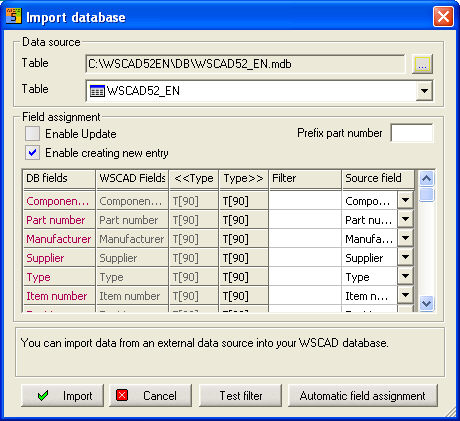Click the field table scrollbar thumb

(427, 194)
